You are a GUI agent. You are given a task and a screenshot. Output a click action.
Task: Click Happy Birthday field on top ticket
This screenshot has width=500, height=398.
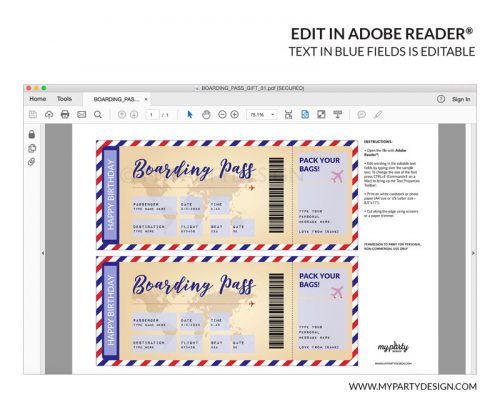point(111,195)
